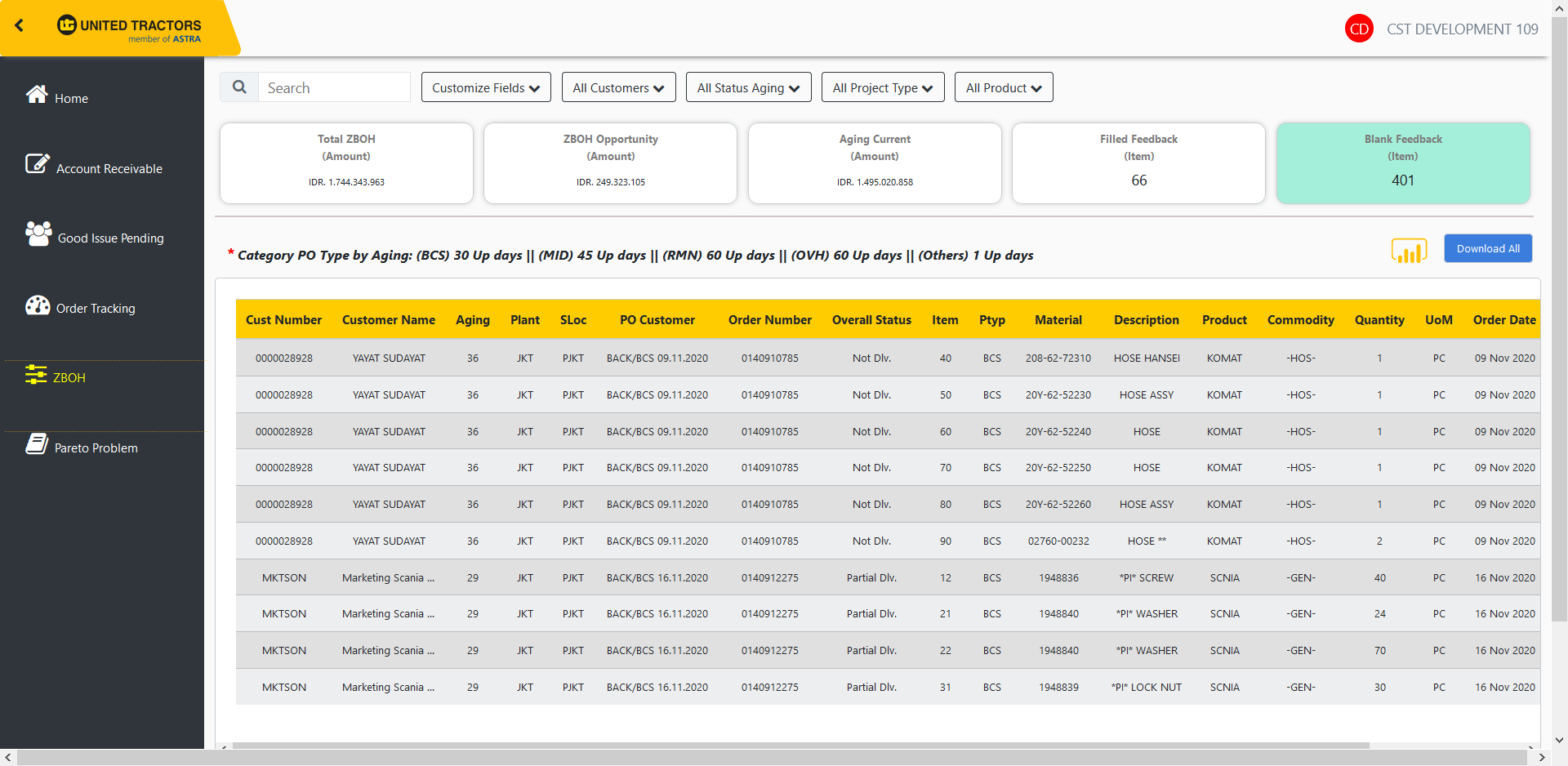This screenshot has width=1568, height=766.
Task: Expand the All Status Aging filter
Action: [x=749, y=87]
